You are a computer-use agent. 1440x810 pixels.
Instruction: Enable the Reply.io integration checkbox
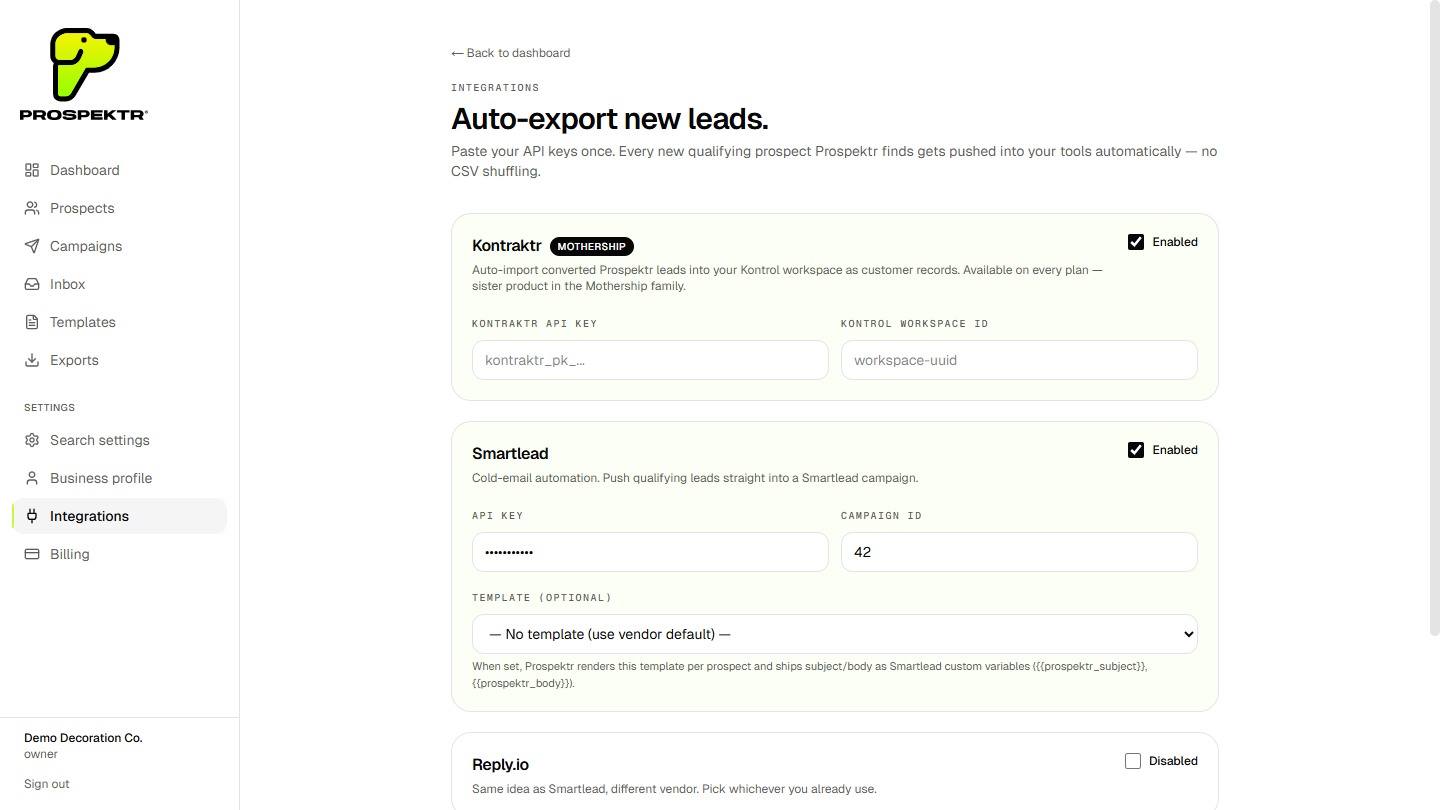(1133, 761)
